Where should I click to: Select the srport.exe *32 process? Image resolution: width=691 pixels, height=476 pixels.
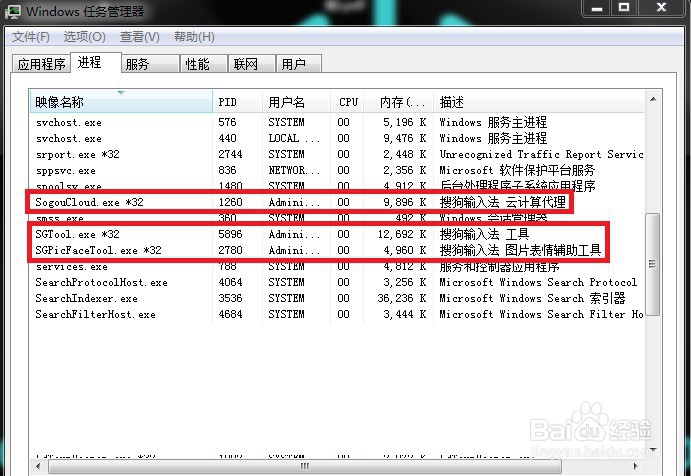[x=337, y=154]
